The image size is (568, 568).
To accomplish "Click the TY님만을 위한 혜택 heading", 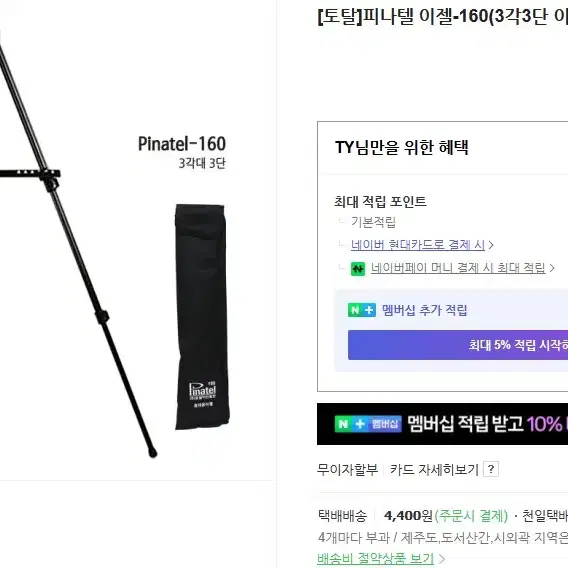I will [402, 147].
